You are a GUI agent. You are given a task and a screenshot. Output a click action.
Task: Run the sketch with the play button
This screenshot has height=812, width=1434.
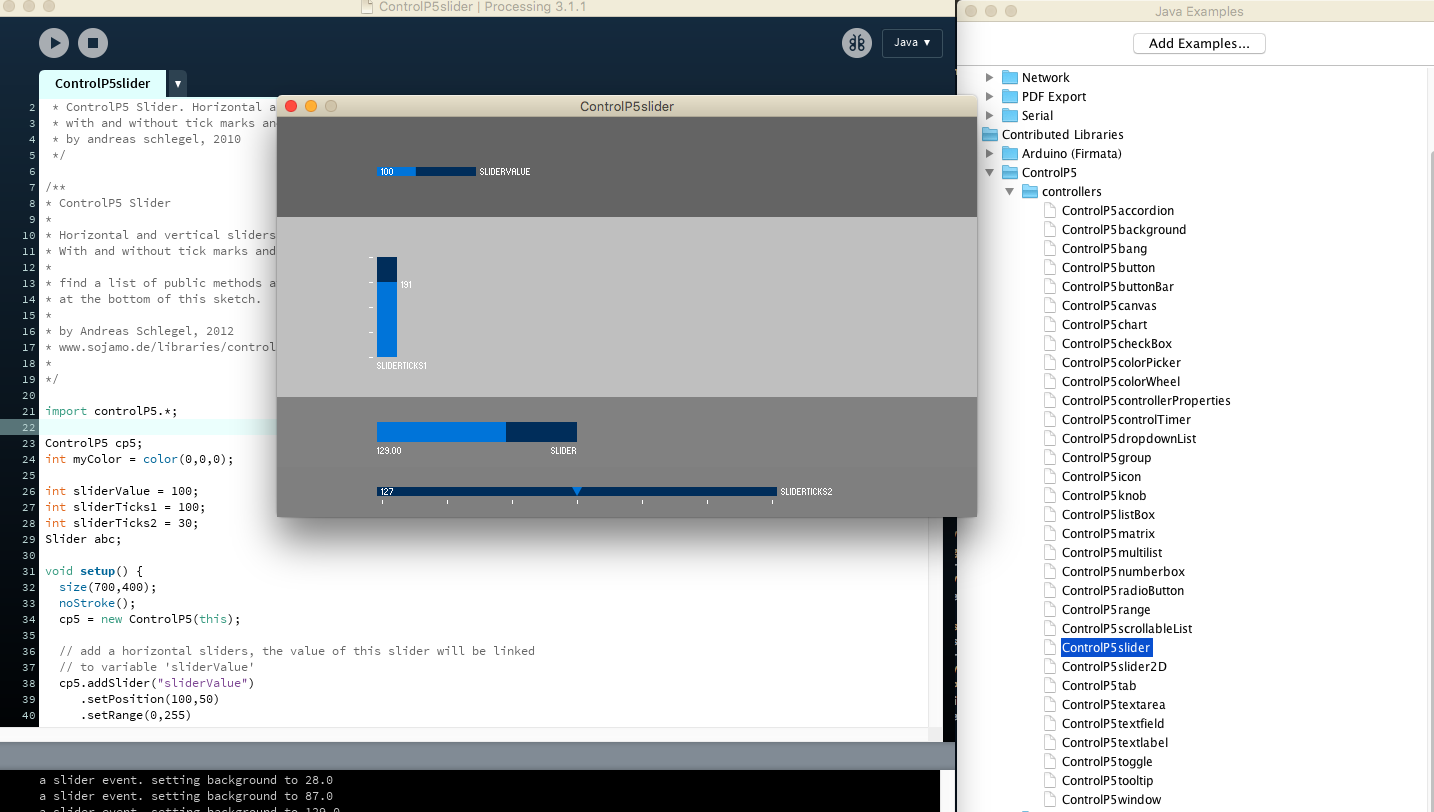(x=54, y=43)
